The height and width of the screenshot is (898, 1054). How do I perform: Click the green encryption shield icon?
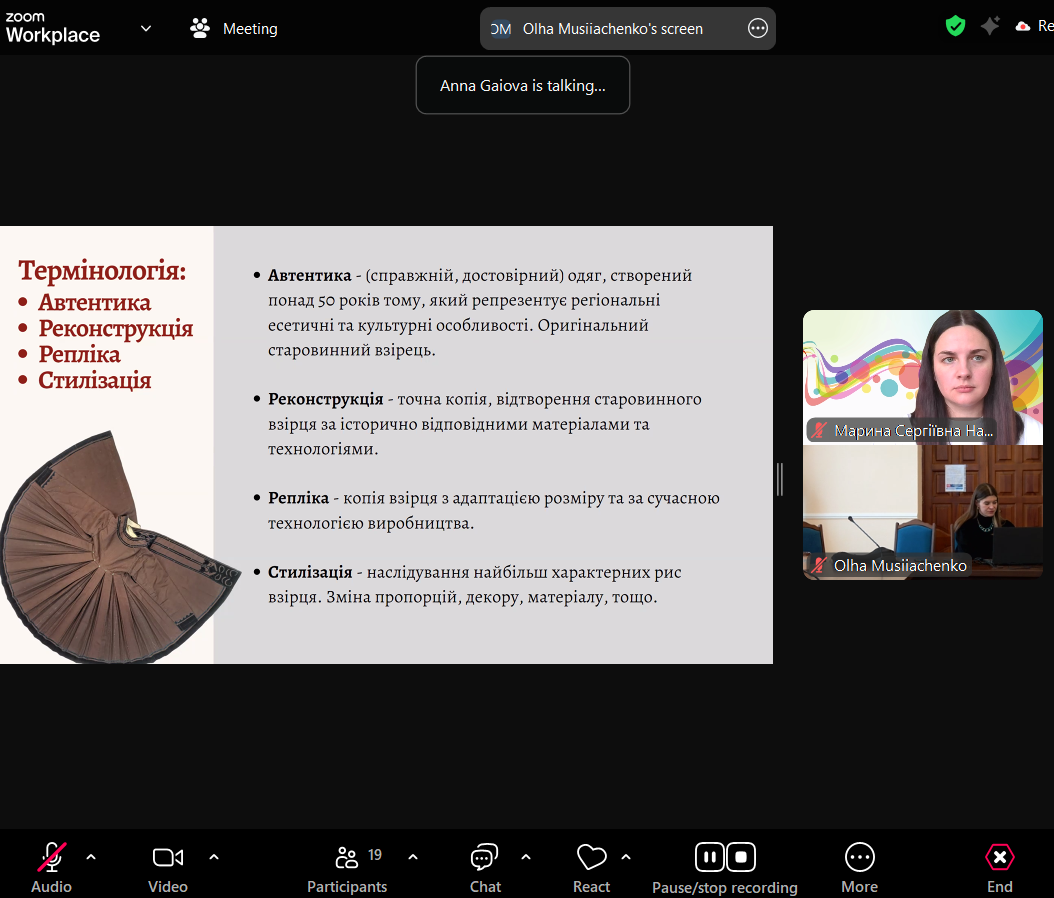(955, 27)
